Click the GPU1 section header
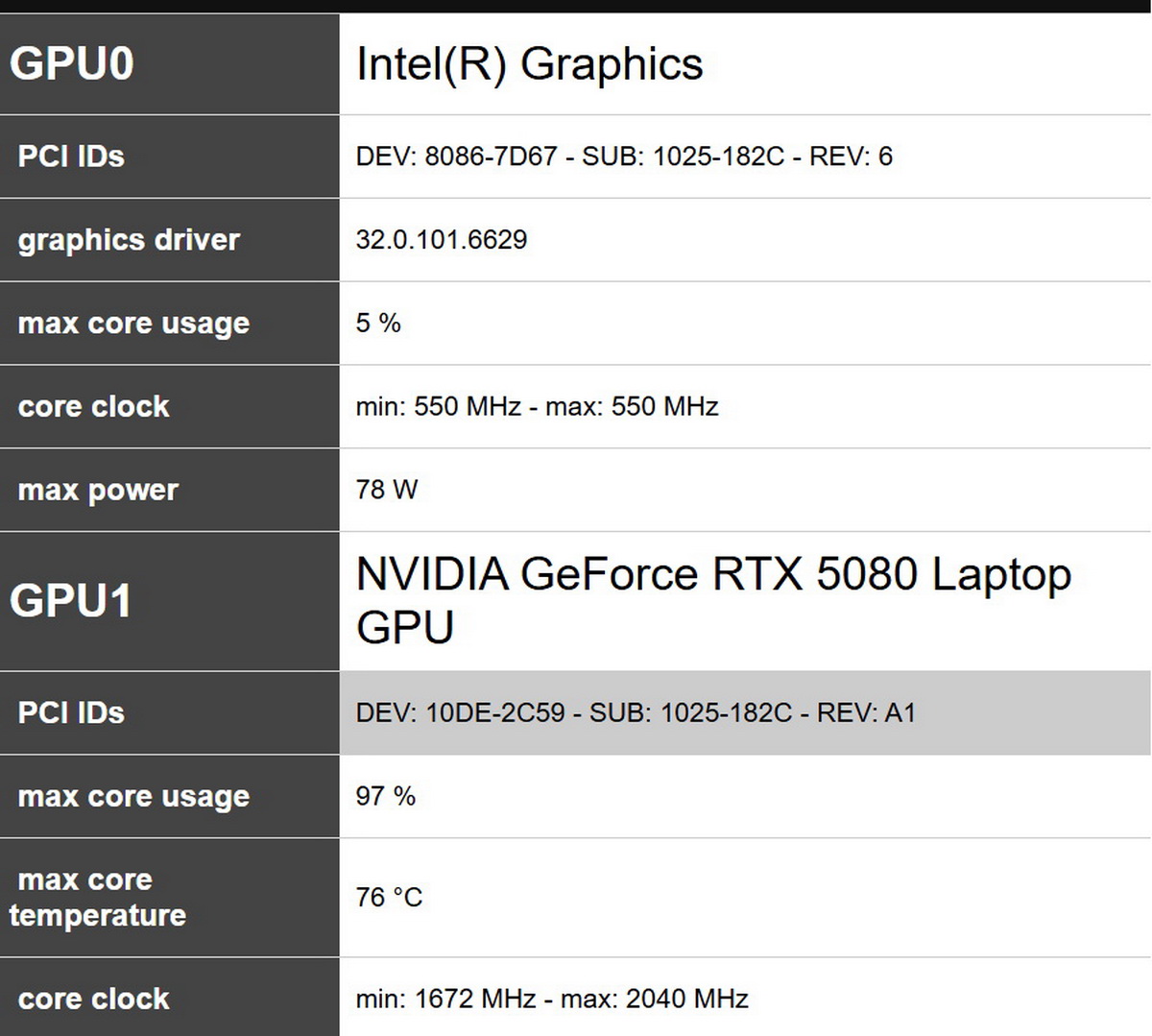The height and width of the screenshot is (1036, 1152). 71,602
